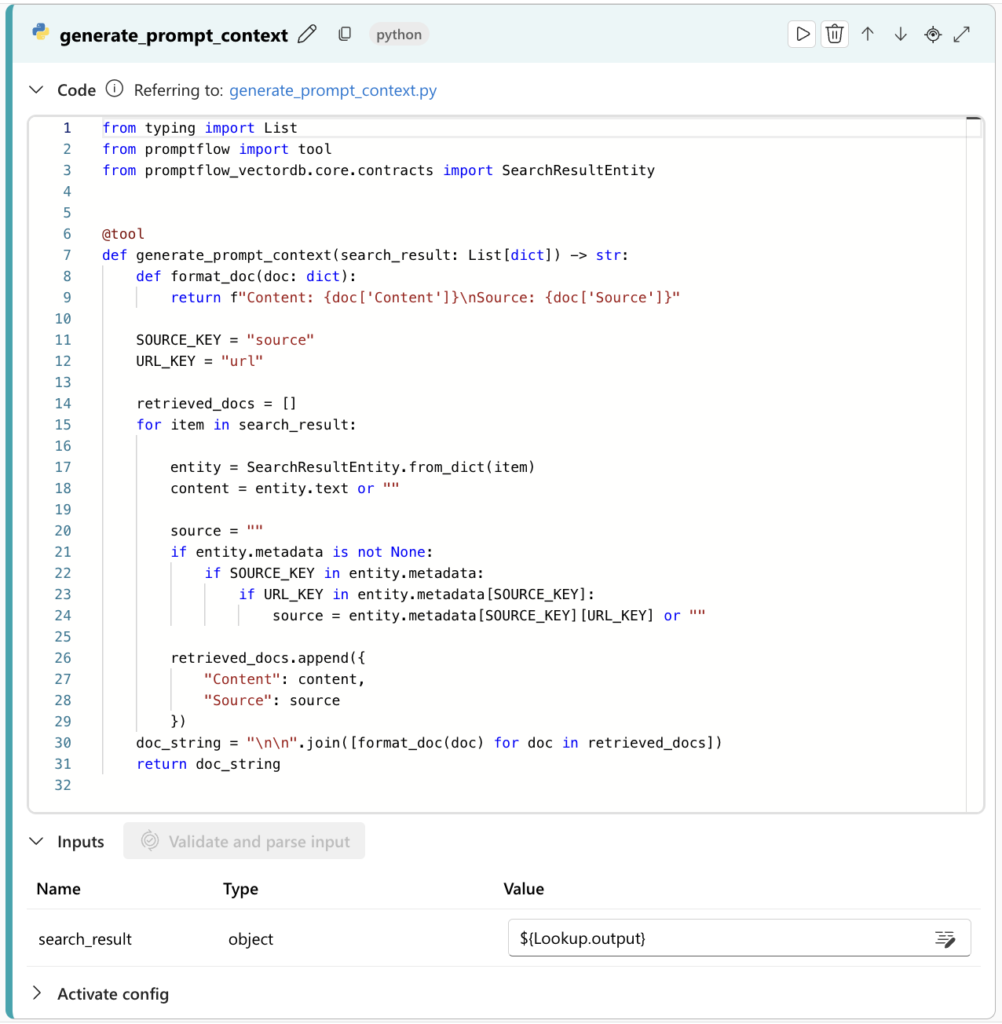Viewport: 1002px width, 1024px height.
Task: Delete the generate_prompt_context node
Action: (835, 33)
